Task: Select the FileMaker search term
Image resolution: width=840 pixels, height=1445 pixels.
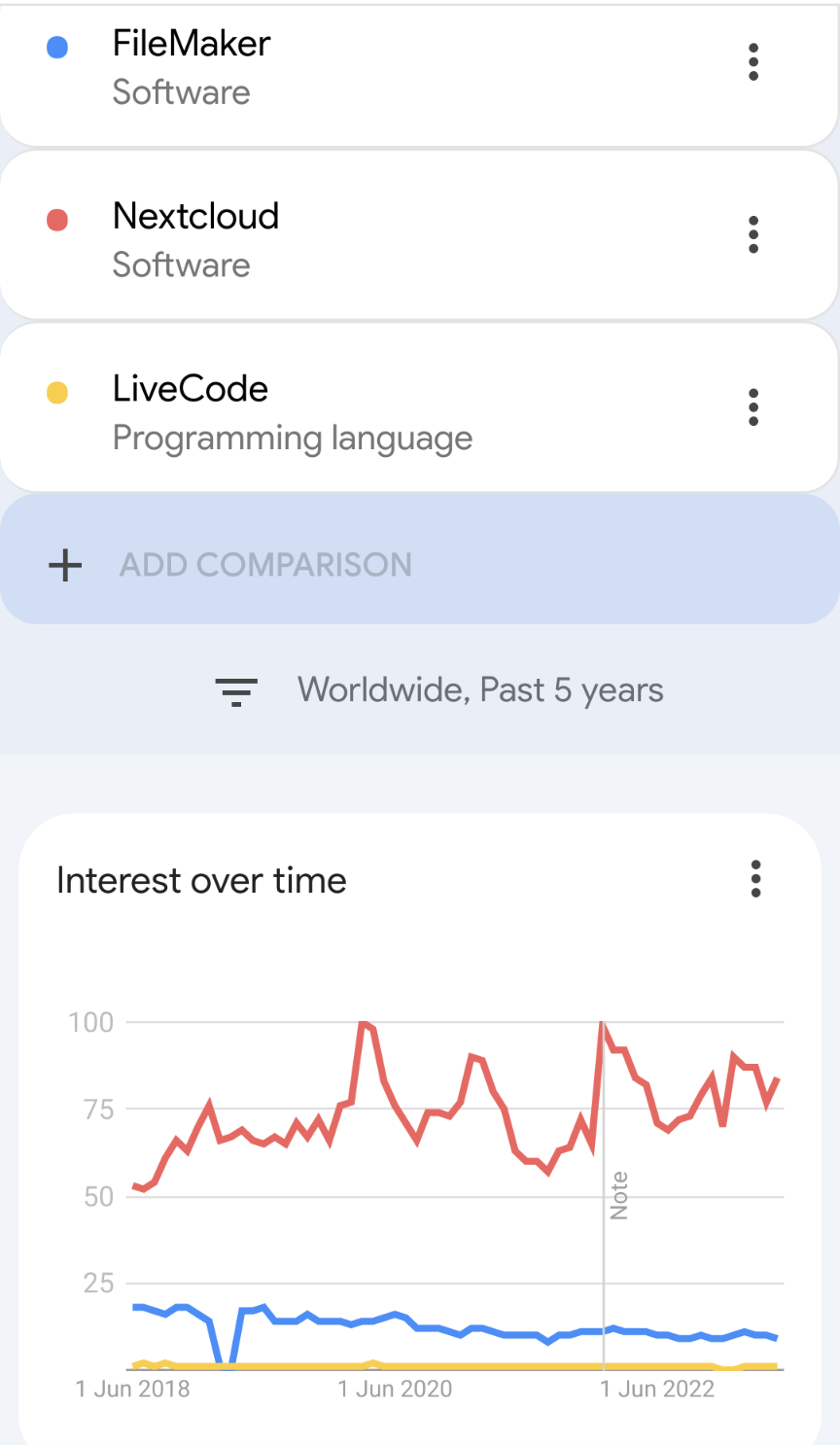Action: 192,44
